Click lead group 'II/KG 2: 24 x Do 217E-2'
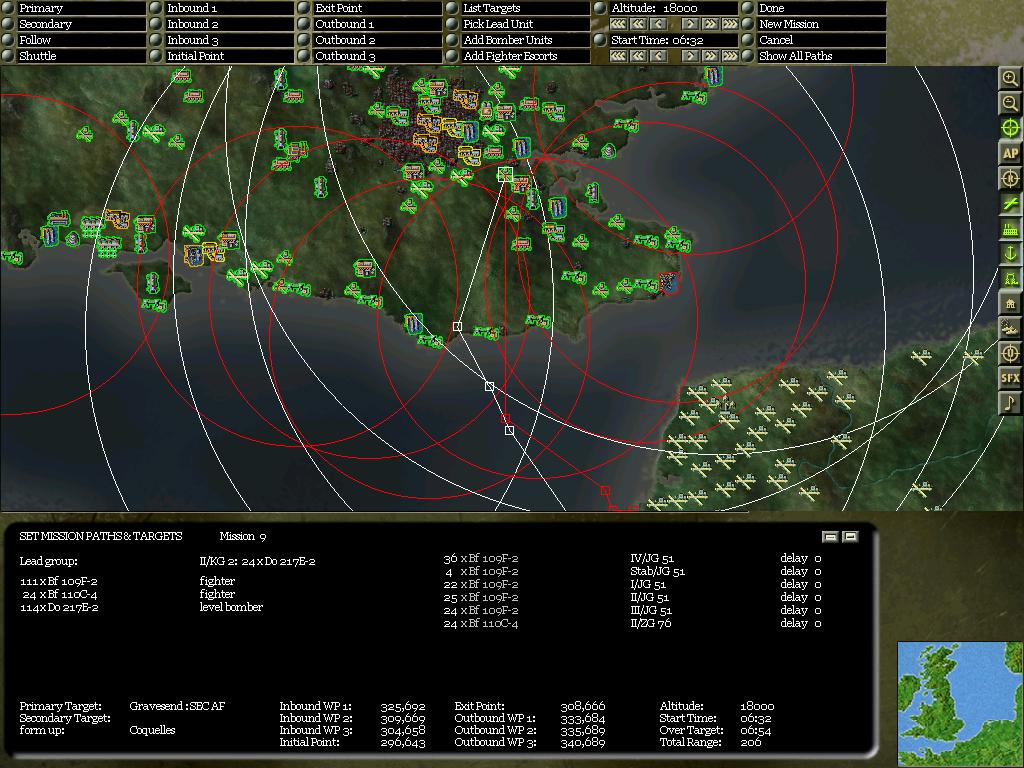This screenshot has height=768, width=1024. (x=257, y=561)
